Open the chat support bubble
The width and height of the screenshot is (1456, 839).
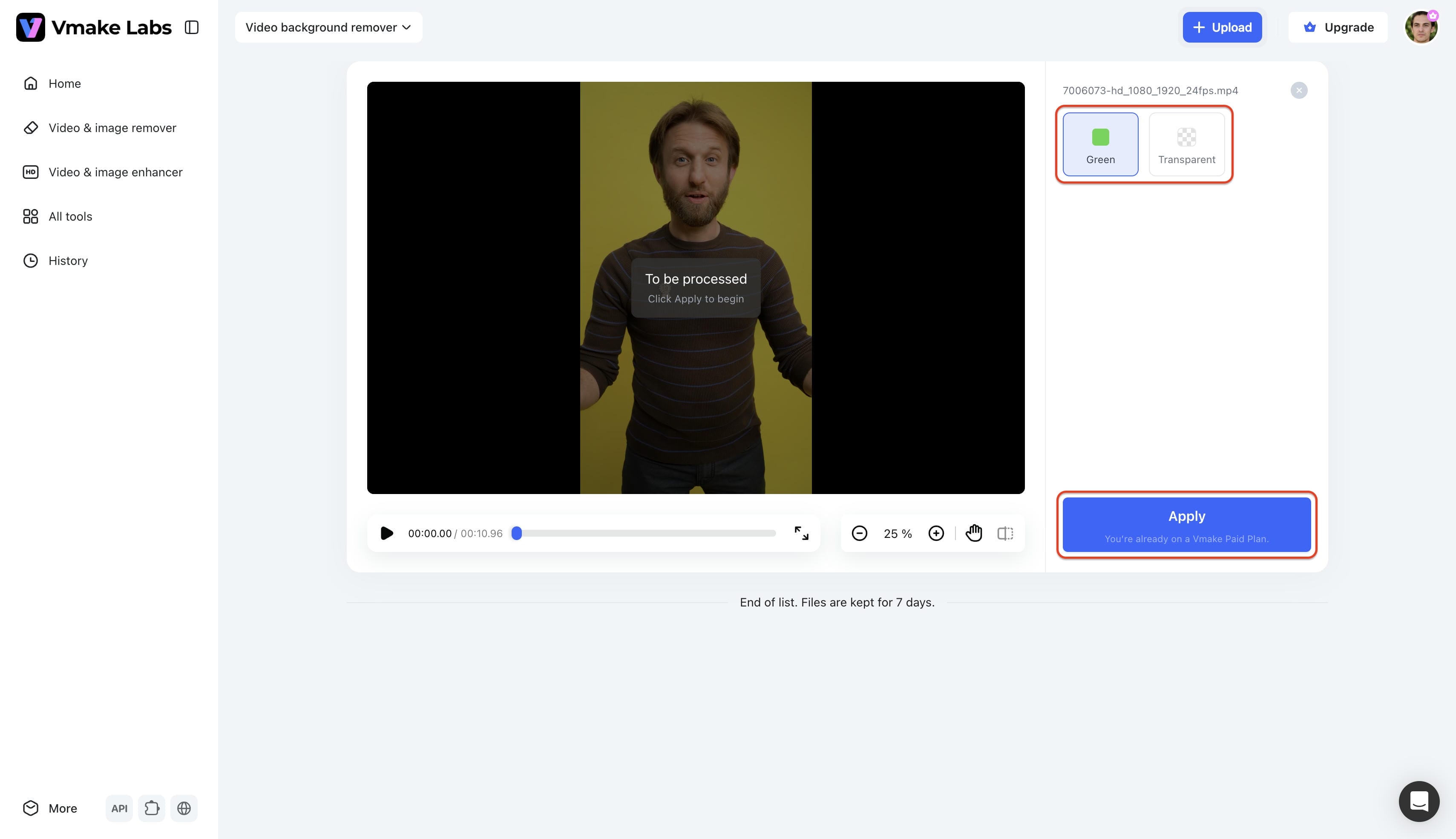[x=1419, y=802]
